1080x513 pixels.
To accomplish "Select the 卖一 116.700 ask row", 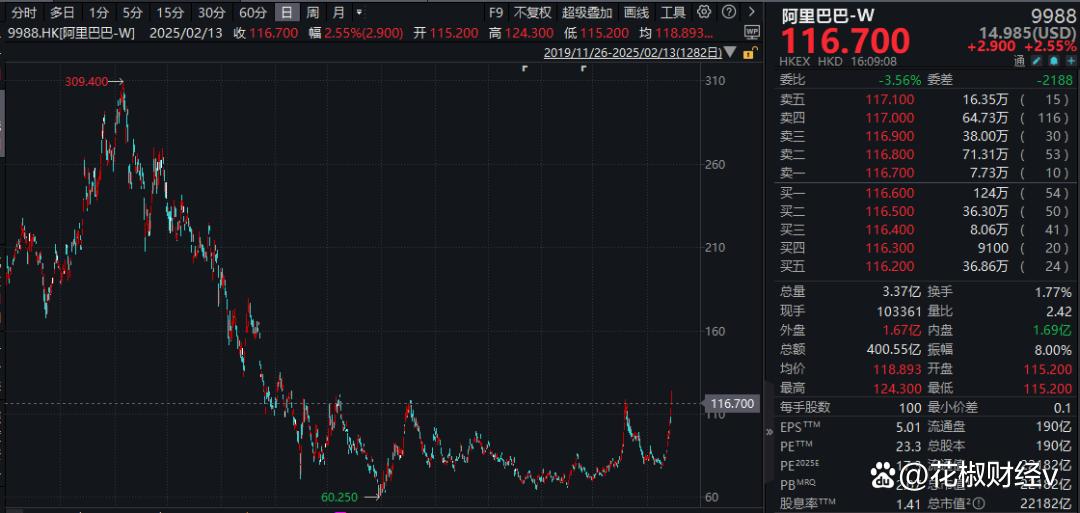I will point(926,173).
